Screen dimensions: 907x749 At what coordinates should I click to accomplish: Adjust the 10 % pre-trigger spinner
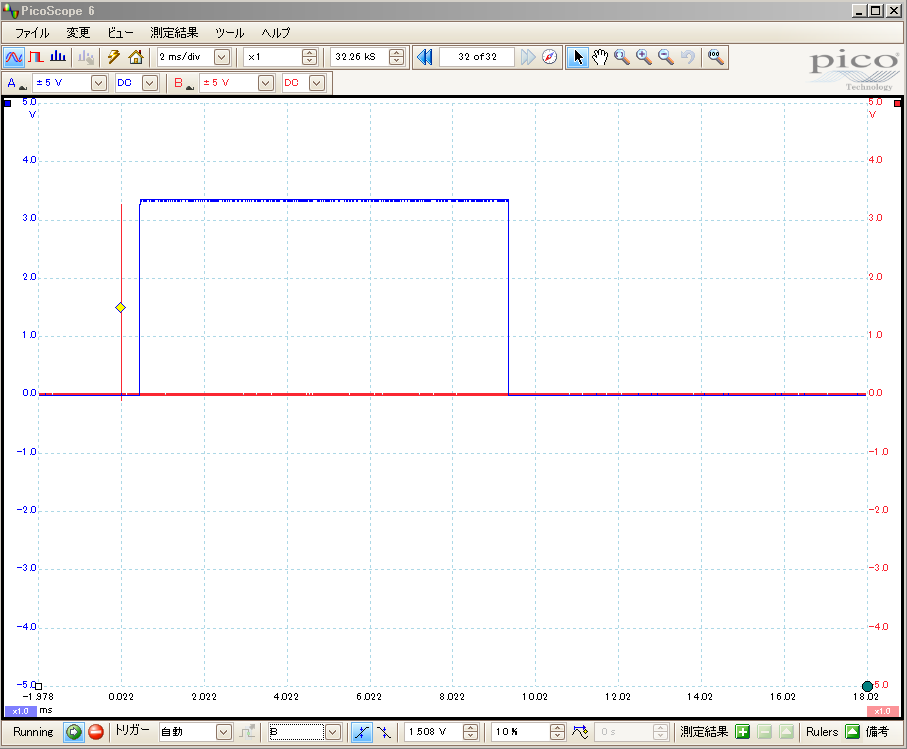557,732
